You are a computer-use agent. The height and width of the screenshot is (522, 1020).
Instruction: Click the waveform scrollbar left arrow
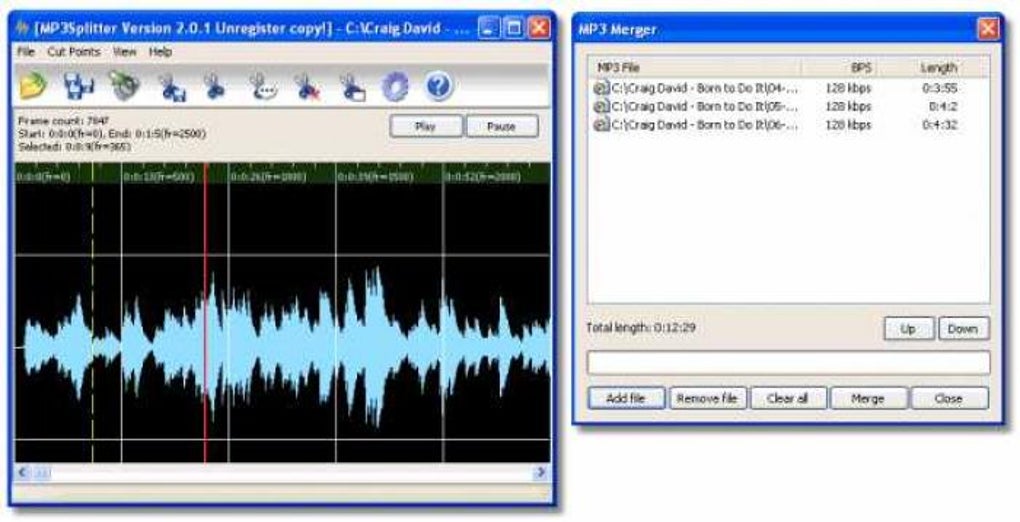(22, 473)
